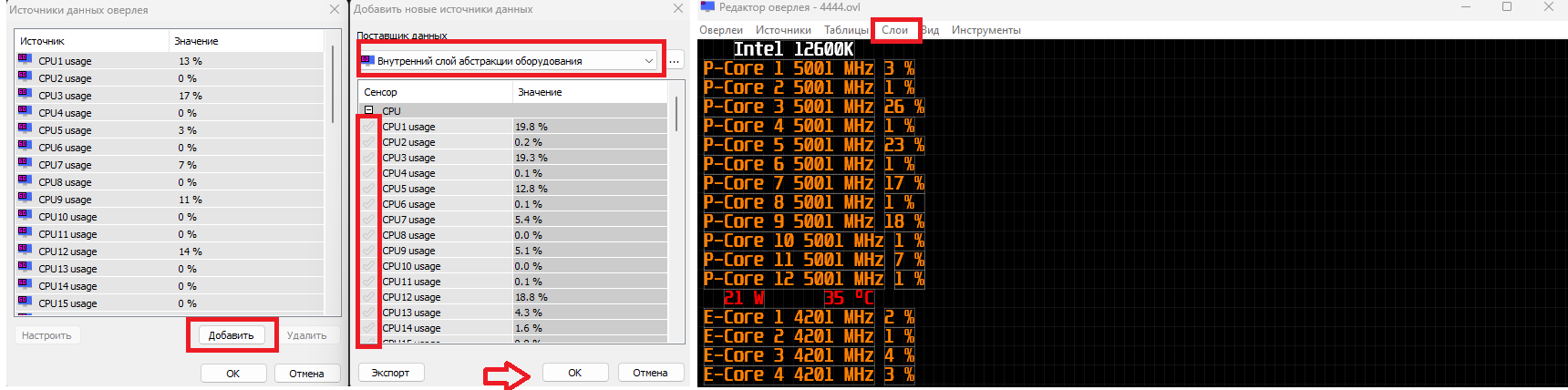Click the Удалить button
The image size is (1568, 390).
click(306, 335)
